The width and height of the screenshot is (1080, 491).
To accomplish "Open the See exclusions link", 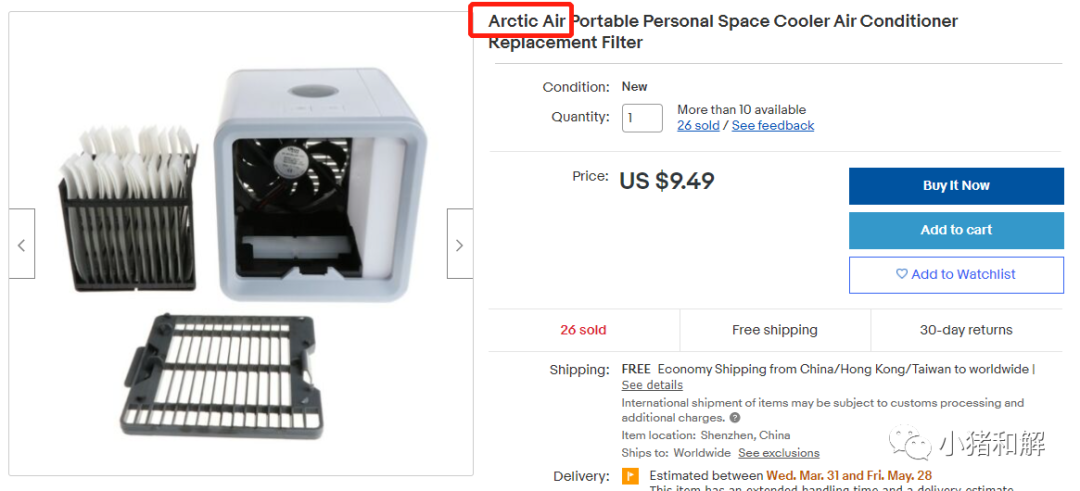I will 779,453.
